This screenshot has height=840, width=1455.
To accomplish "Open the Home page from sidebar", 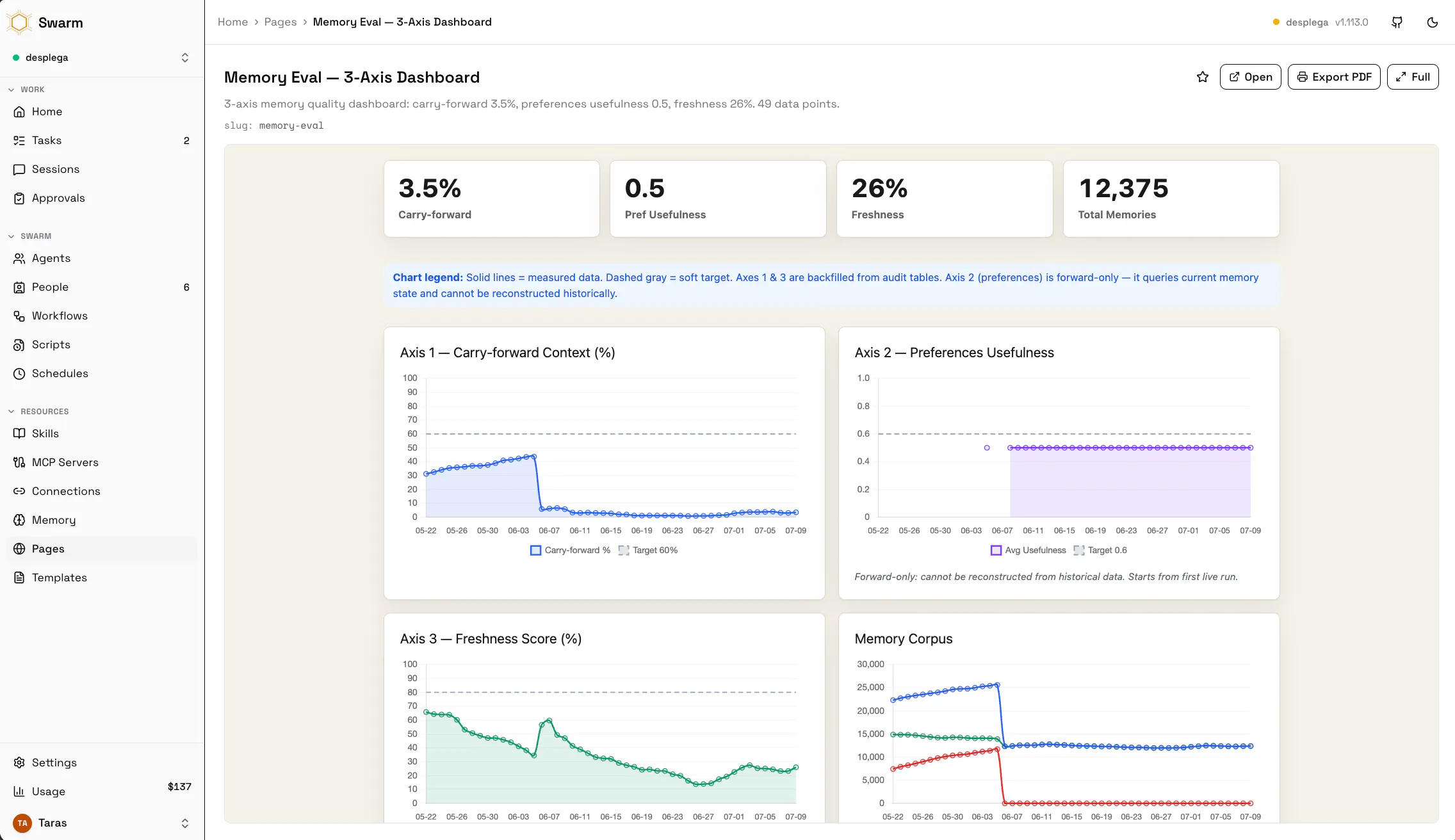I will (102, 111).
